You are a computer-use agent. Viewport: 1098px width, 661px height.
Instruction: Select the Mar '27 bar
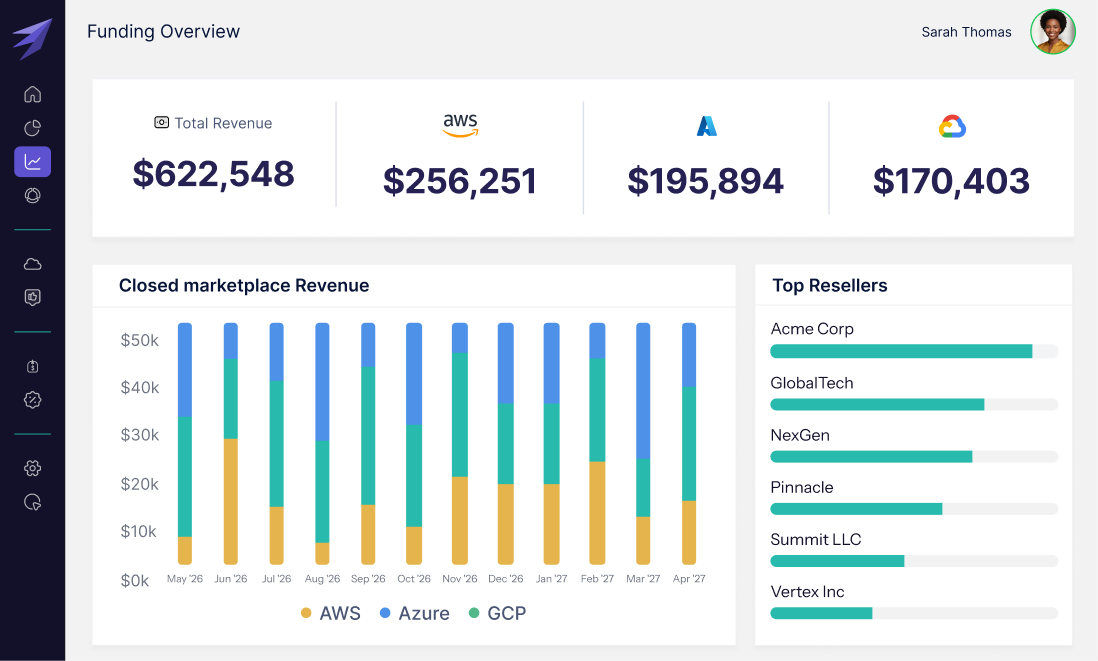(x=643, y=443)
